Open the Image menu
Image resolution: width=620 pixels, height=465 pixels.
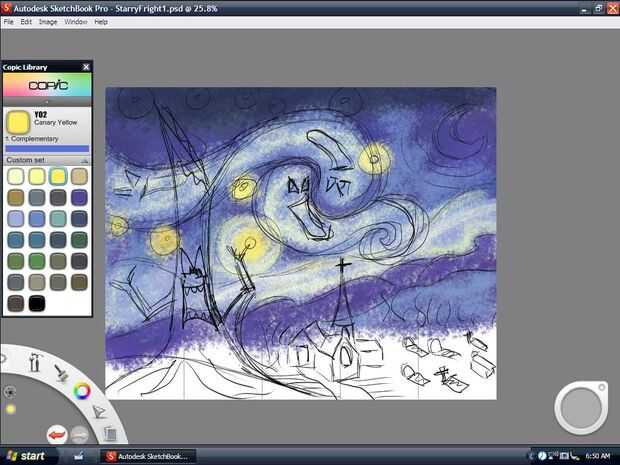point(48,22)
